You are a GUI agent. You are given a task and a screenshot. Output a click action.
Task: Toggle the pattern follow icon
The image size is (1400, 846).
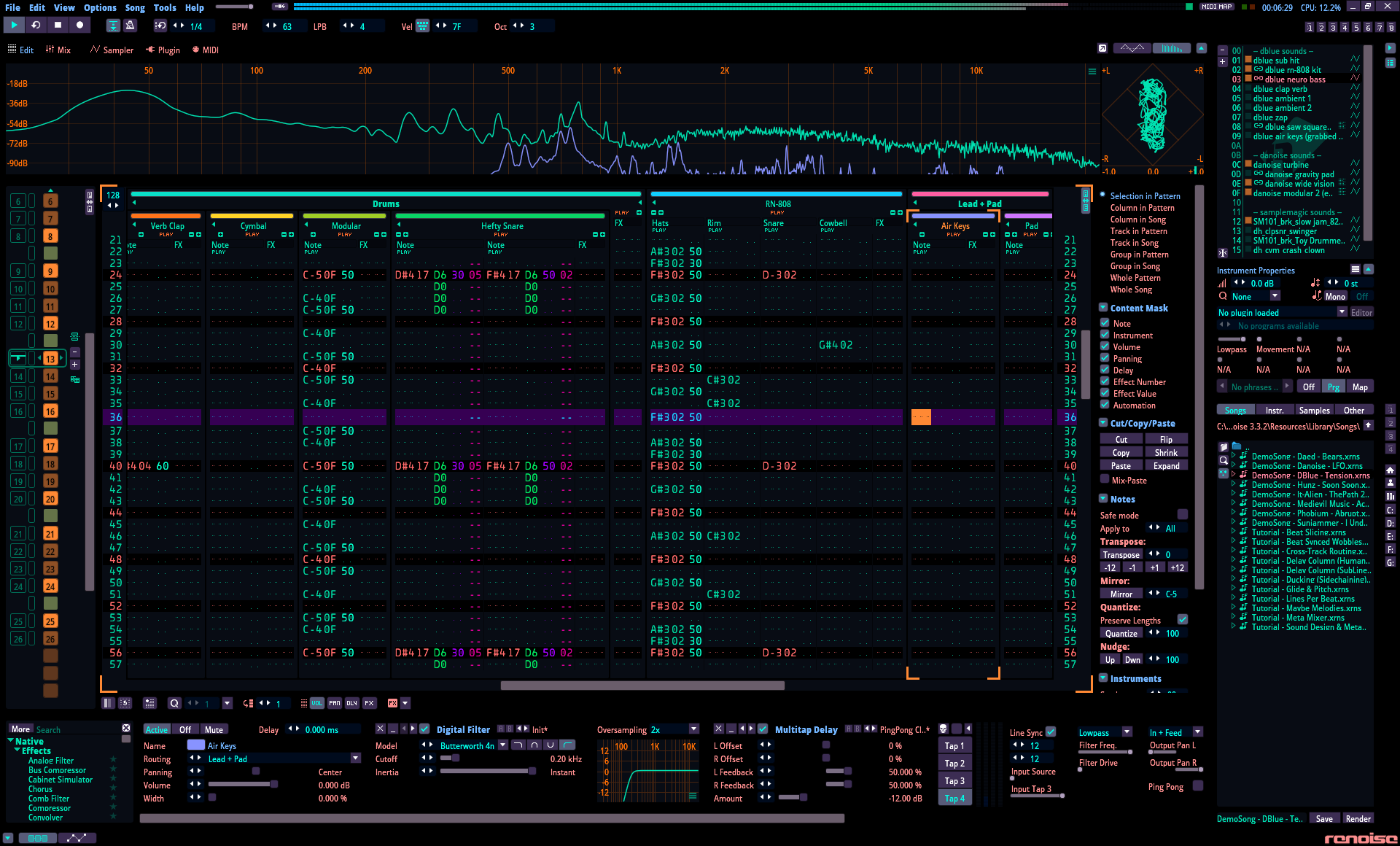pos(113,26)
